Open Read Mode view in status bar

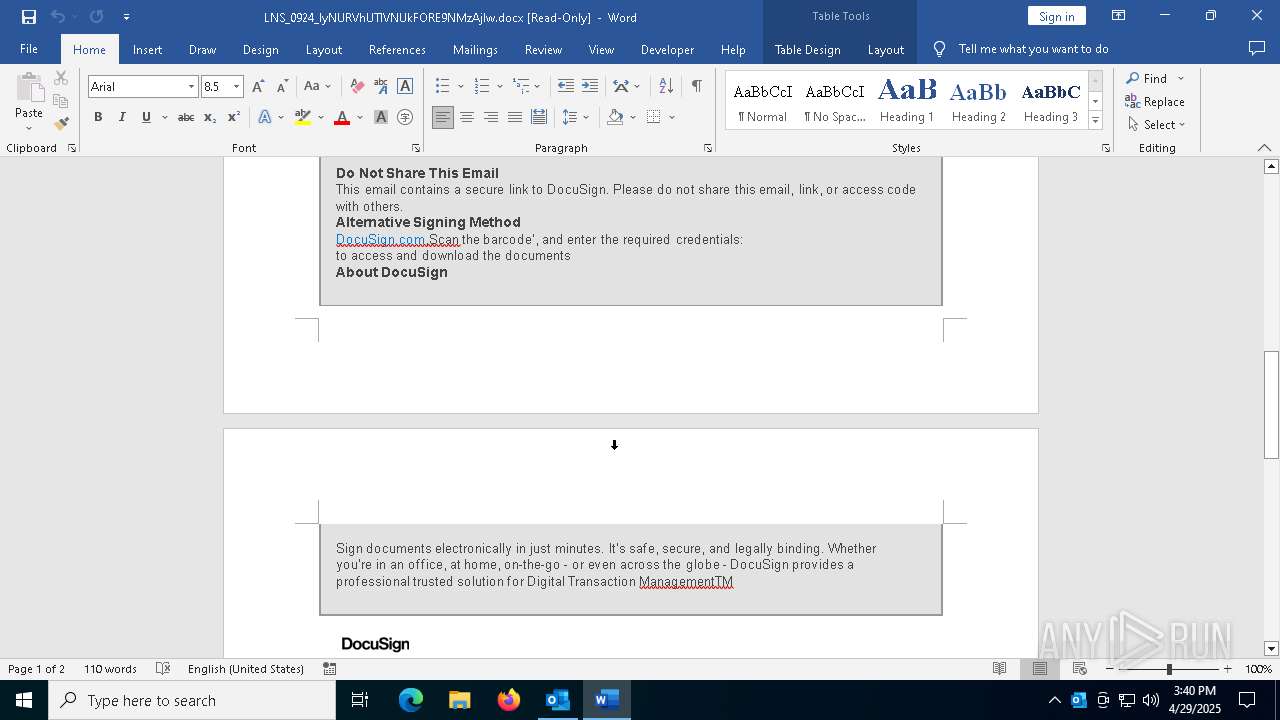click(x=999, y=669)
